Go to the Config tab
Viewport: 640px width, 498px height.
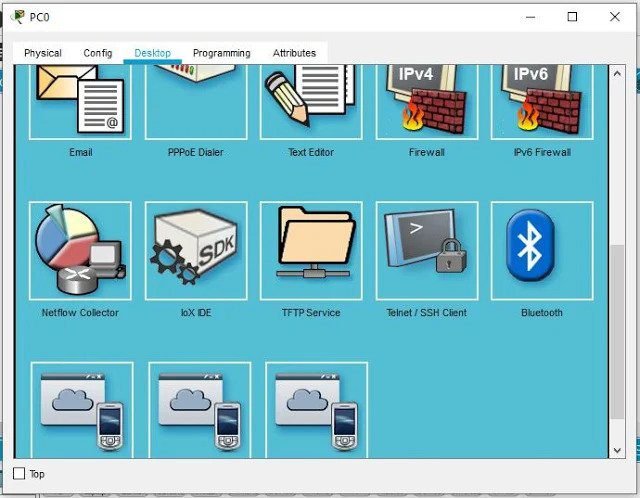[98, 53]
